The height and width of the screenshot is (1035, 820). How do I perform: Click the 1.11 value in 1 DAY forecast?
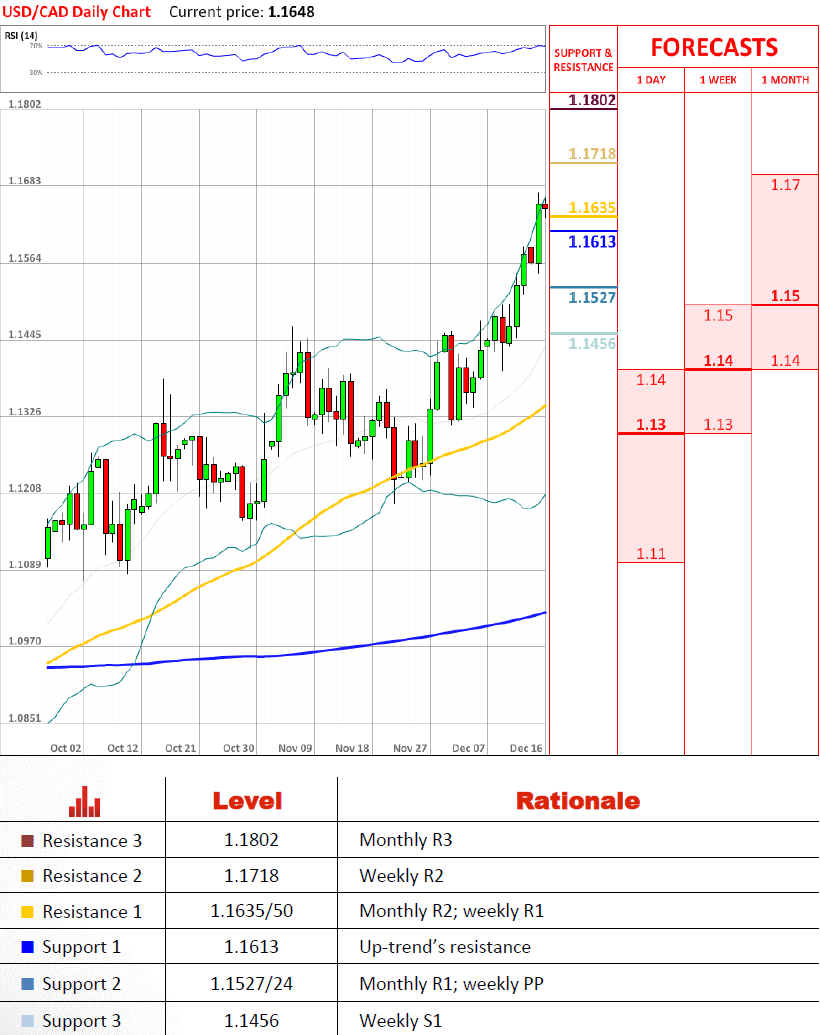651,554
